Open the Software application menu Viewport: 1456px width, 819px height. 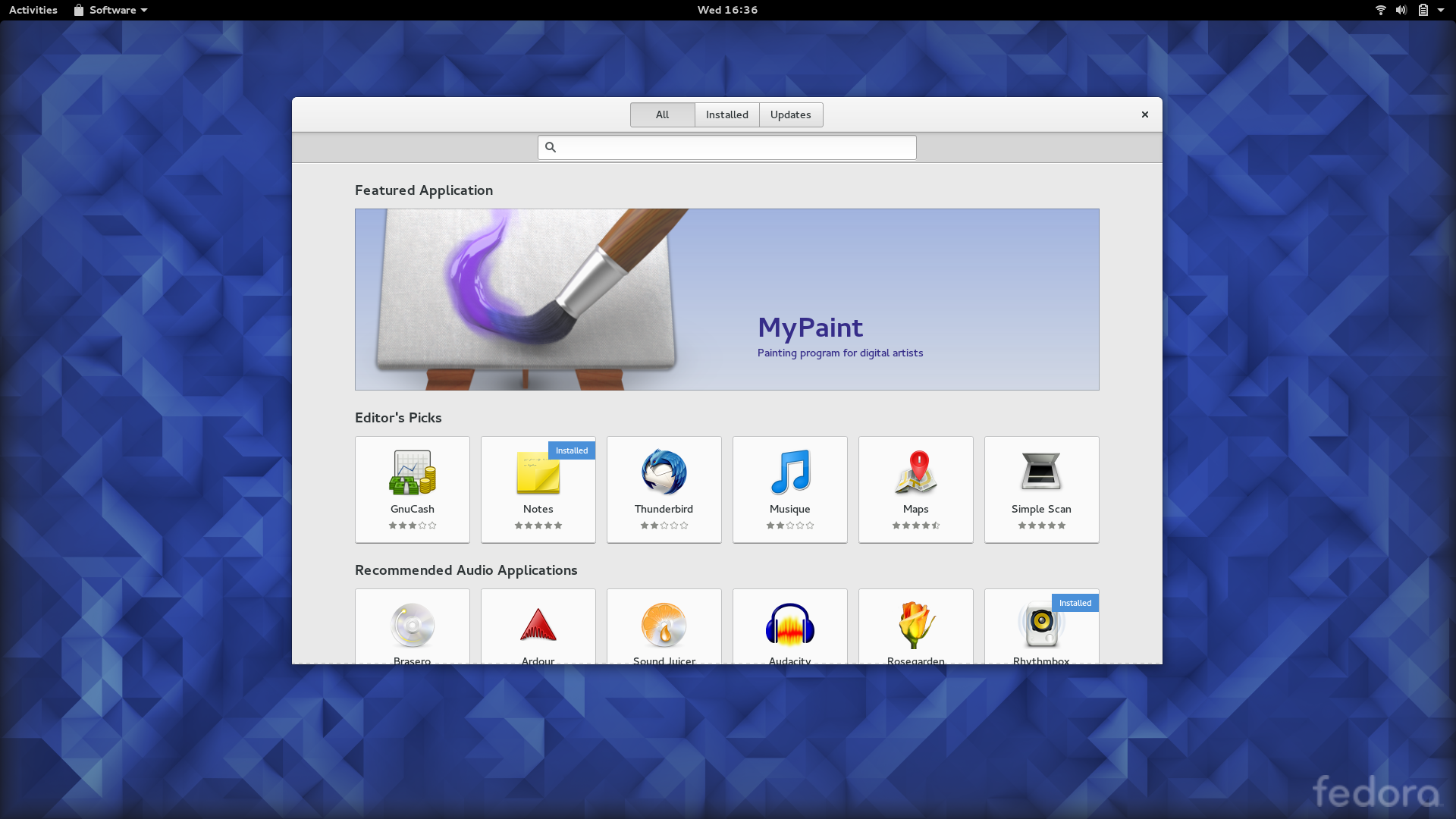[111, 10]
